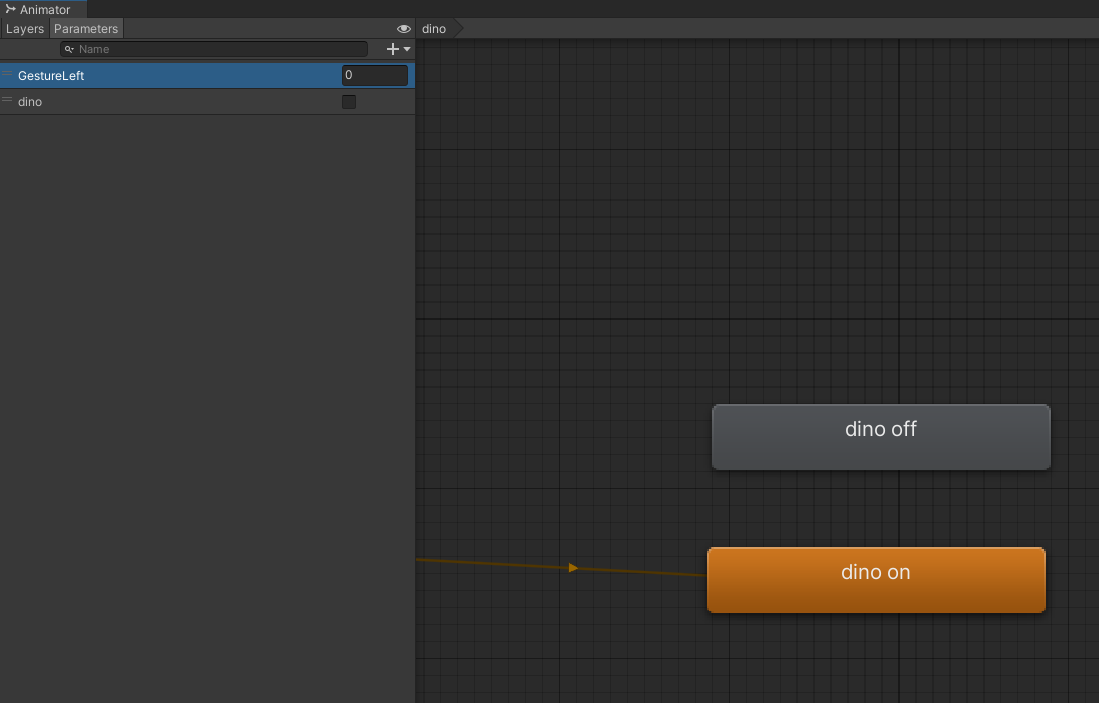Switch to the Layers tab
1099x703 pixels.
[25, 29]
